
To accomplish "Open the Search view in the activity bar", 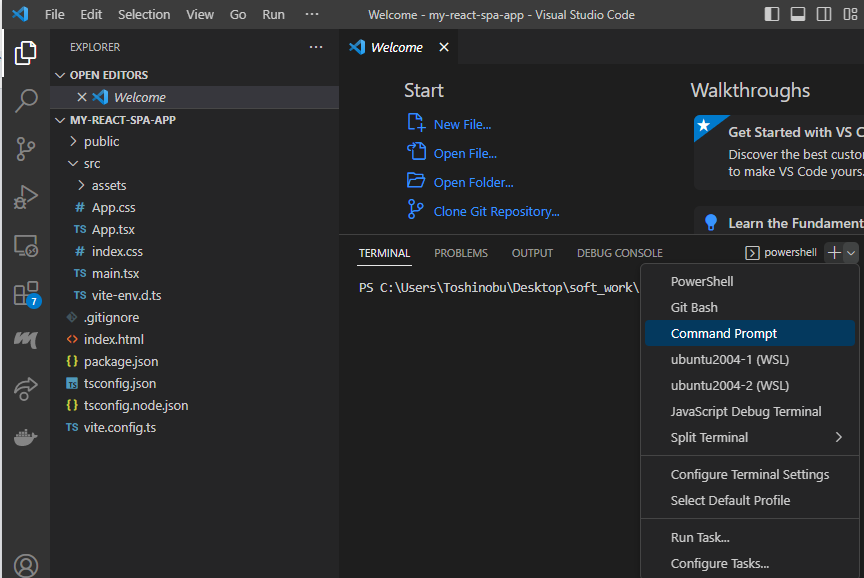I will (25, 100).
